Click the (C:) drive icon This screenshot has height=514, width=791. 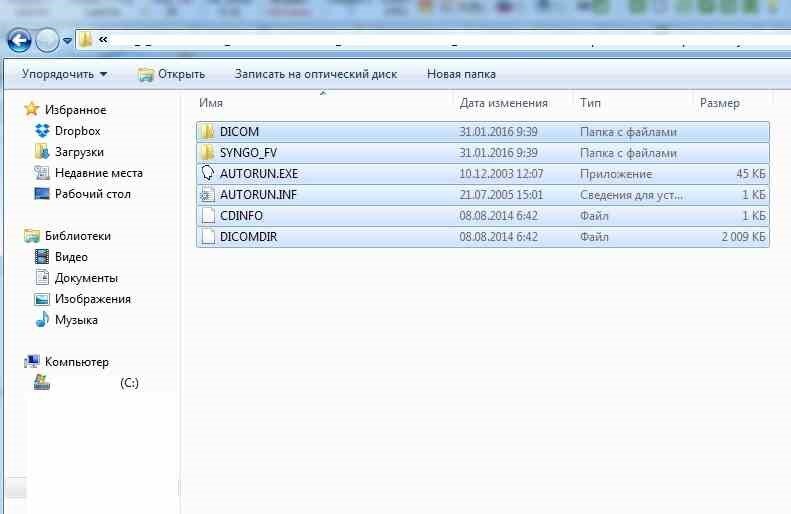(42, 382)
